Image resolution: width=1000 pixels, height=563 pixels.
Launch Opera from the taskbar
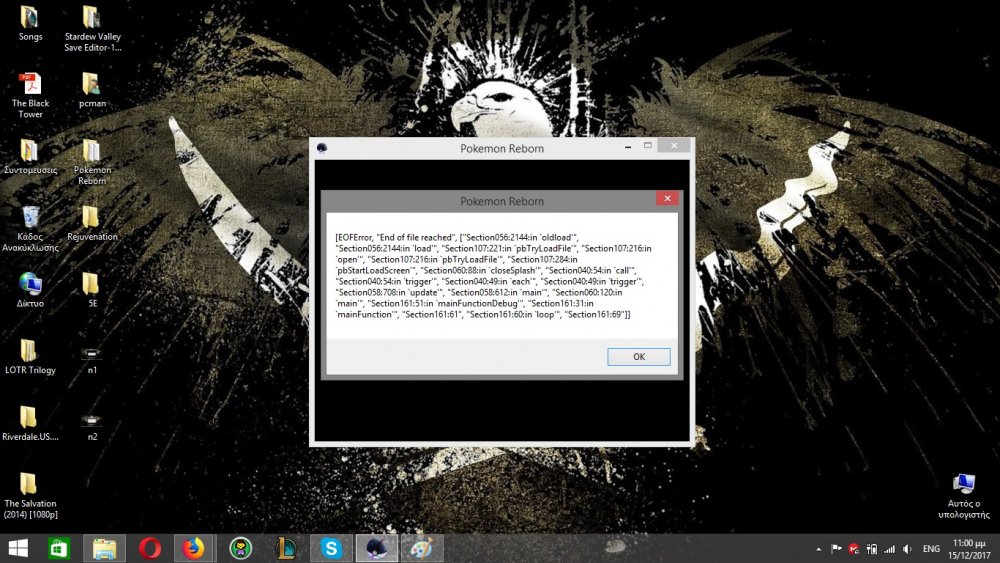(x=150, y=548)
